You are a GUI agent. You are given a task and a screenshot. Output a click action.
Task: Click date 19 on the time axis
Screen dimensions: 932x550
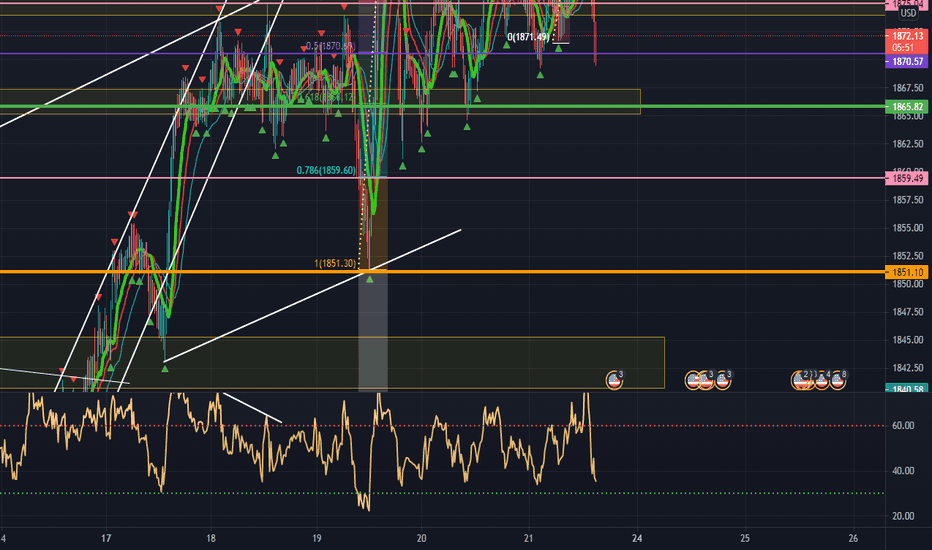(x=317, y=539)
